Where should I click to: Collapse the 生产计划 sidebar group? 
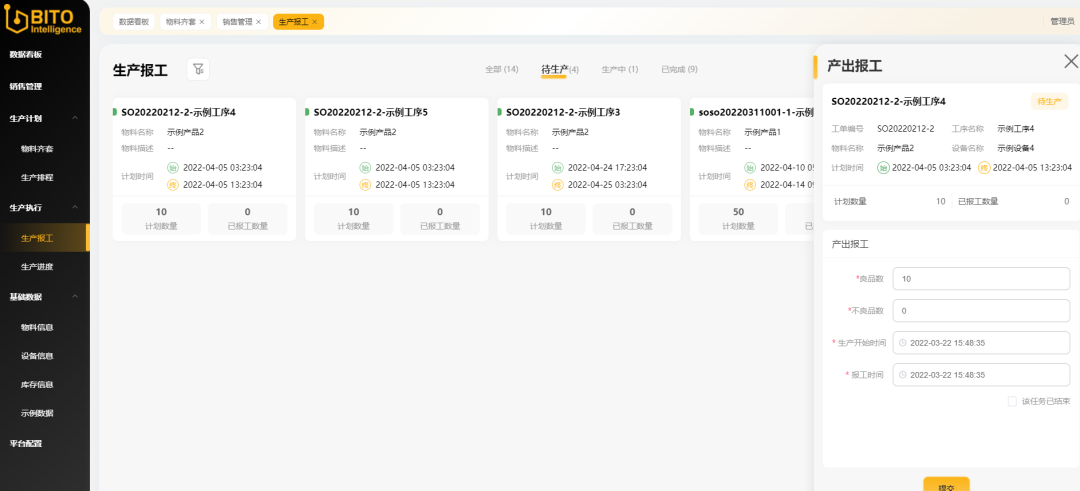(75, 118)
